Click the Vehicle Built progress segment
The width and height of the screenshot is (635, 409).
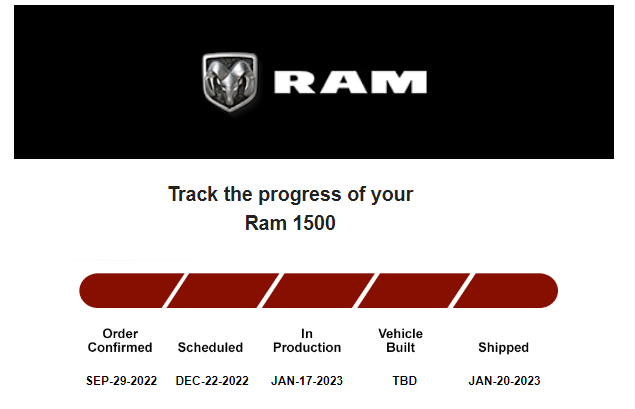point(413,290)
